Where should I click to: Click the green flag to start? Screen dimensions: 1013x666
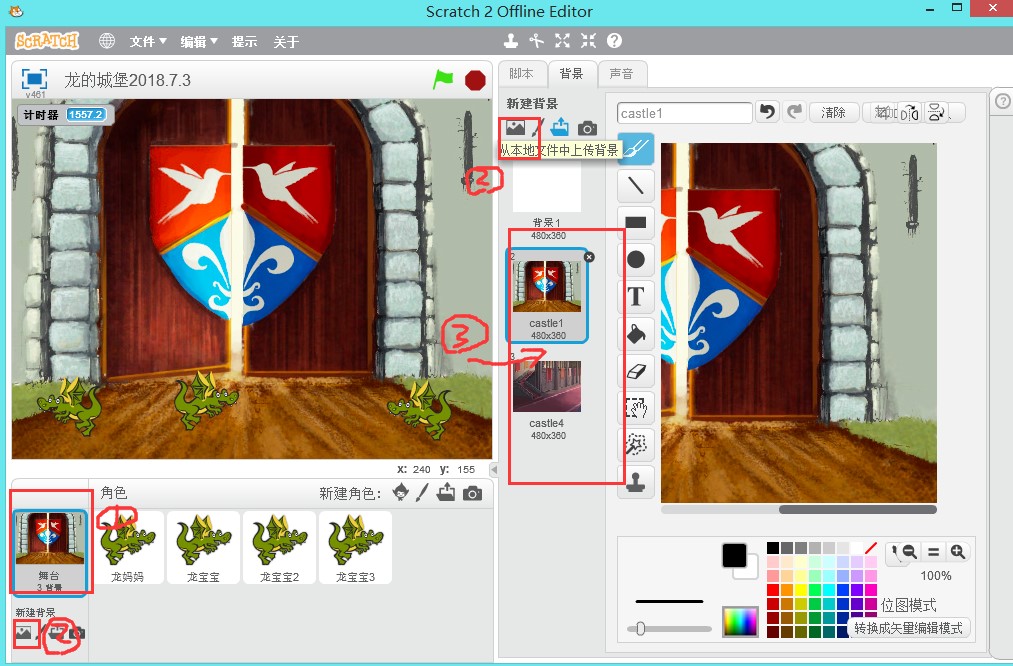442,79
